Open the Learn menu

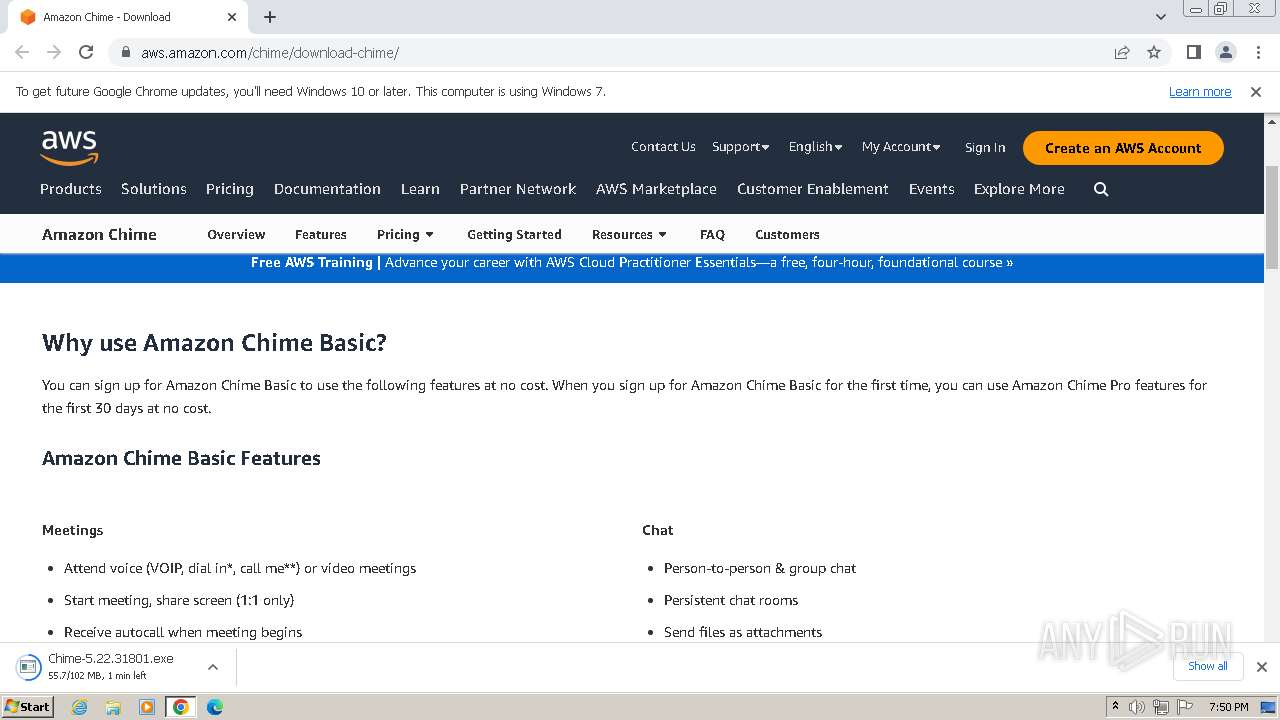click(420, 189)
